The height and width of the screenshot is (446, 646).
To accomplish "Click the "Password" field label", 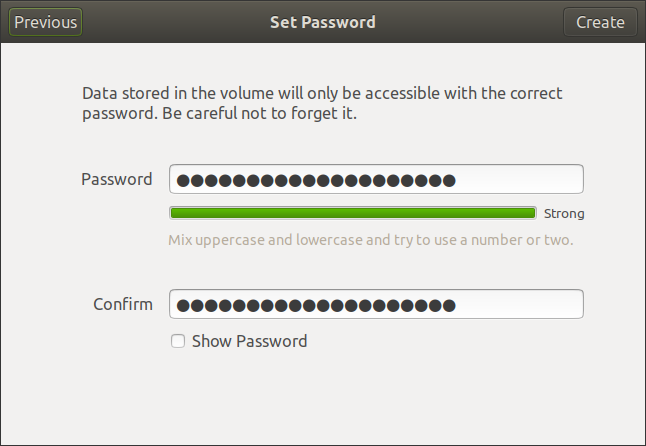I will click(116, 180).
